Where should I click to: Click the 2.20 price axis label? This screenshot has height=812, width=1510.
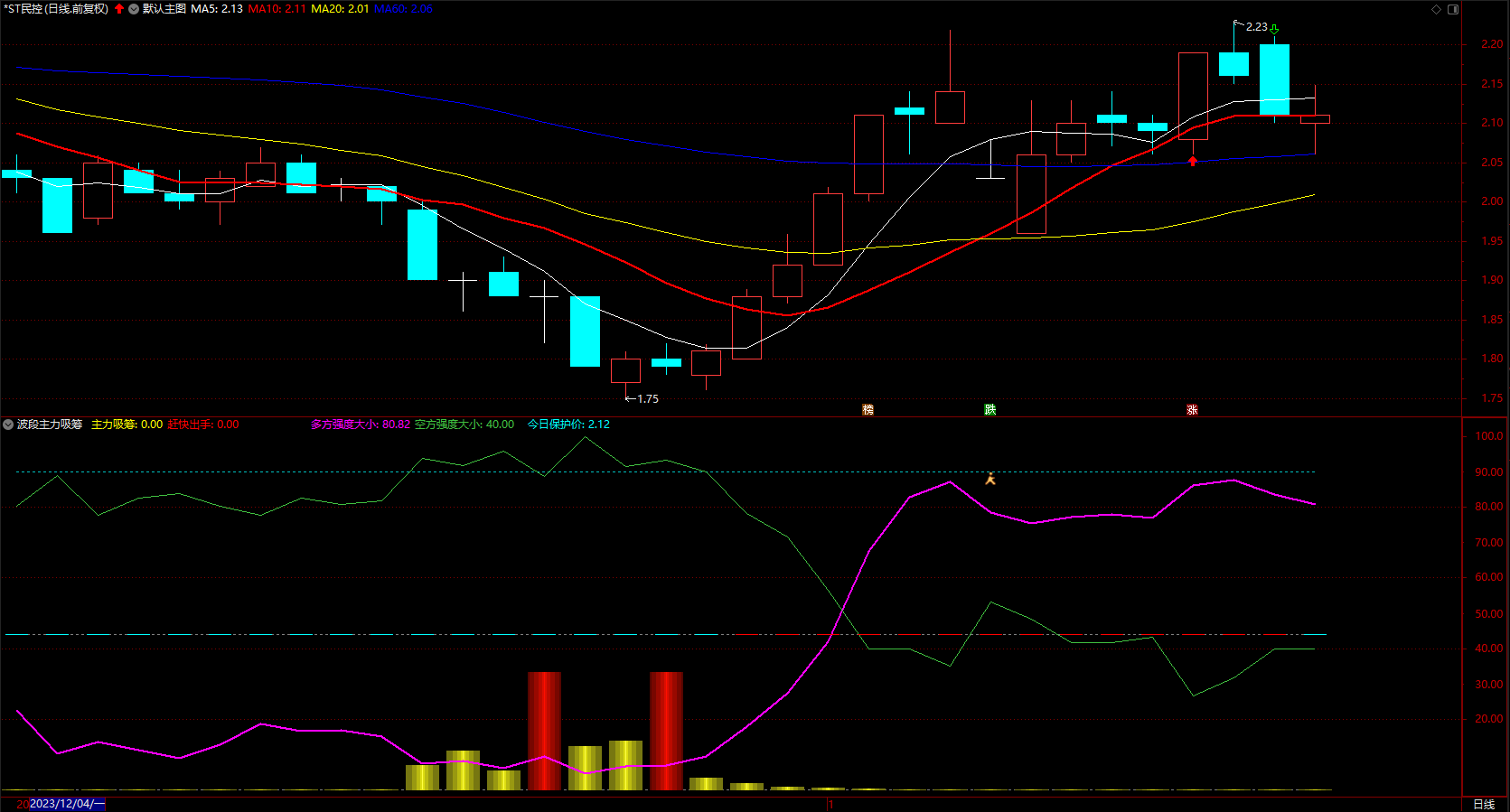pyautogui.click(x=1492, y=44)
